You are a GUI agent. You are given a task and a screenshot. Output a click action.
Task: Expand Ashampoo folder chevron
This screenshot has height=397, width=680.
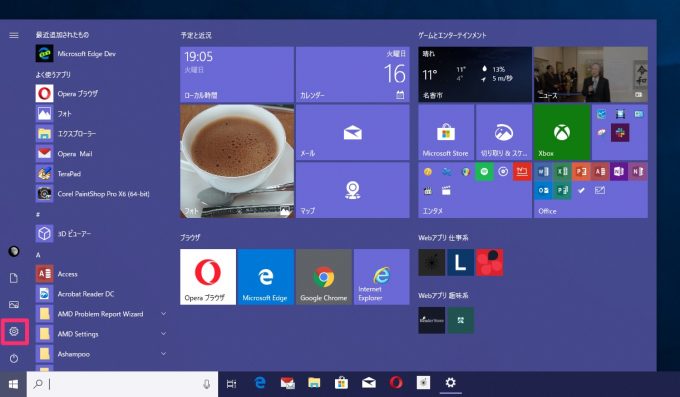(x=163, y=354)
